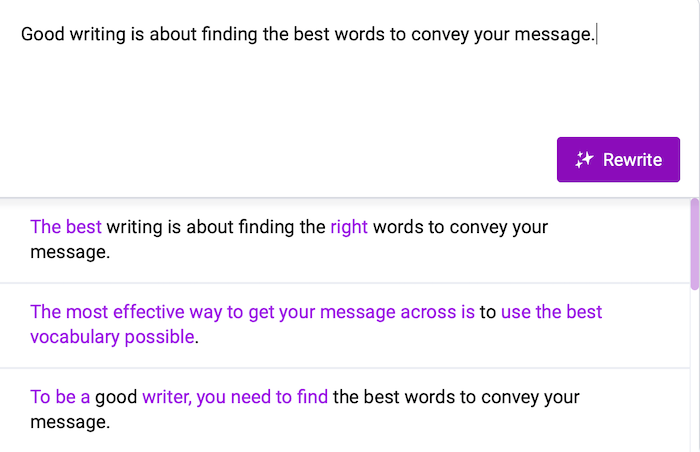Click word 'convey' in the input text

[440, 35]
